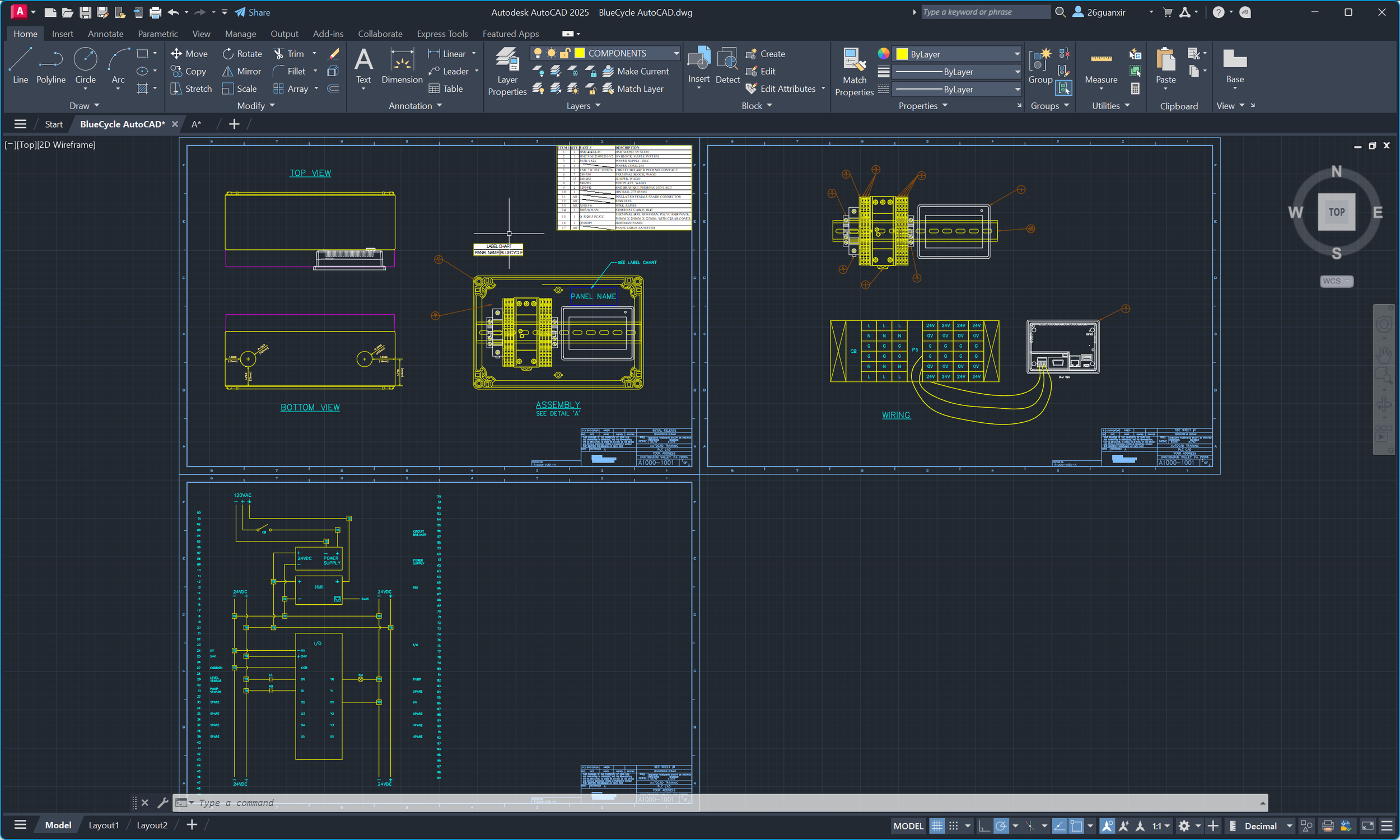Toggle ortho mode in status bar

[984, 826]
